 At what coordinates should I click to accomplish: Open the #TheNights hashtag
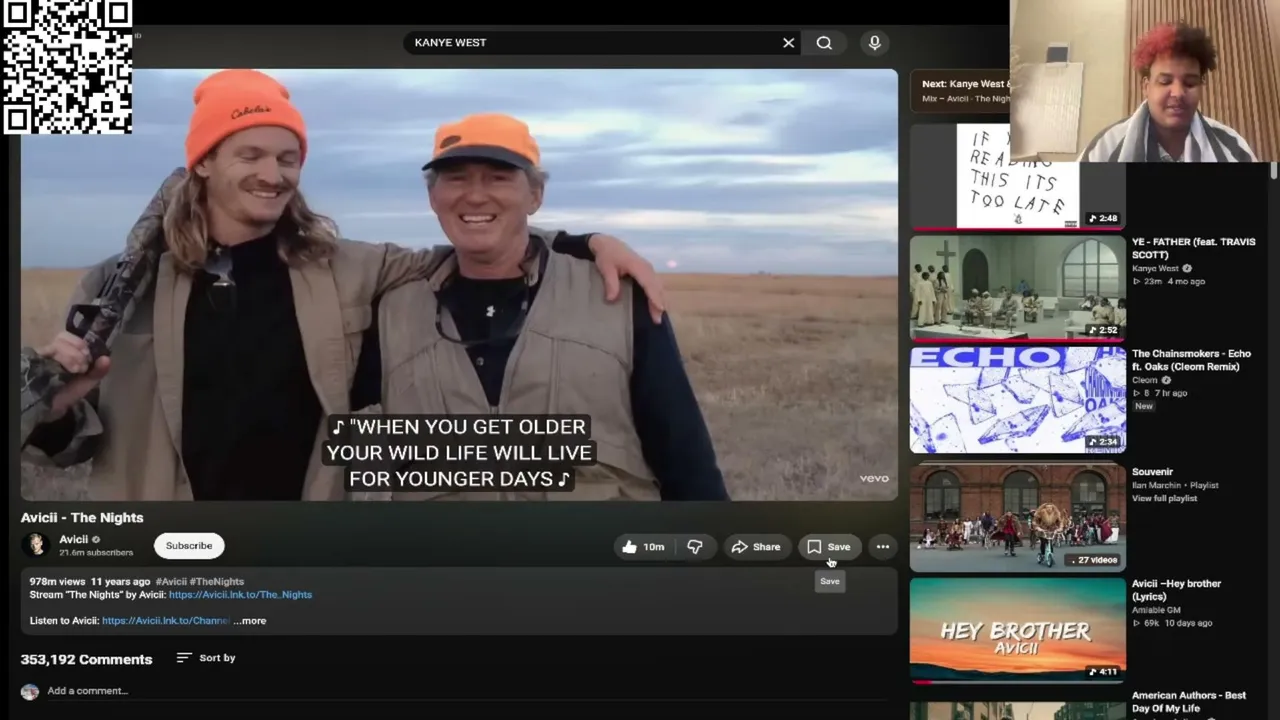point(217,582)
